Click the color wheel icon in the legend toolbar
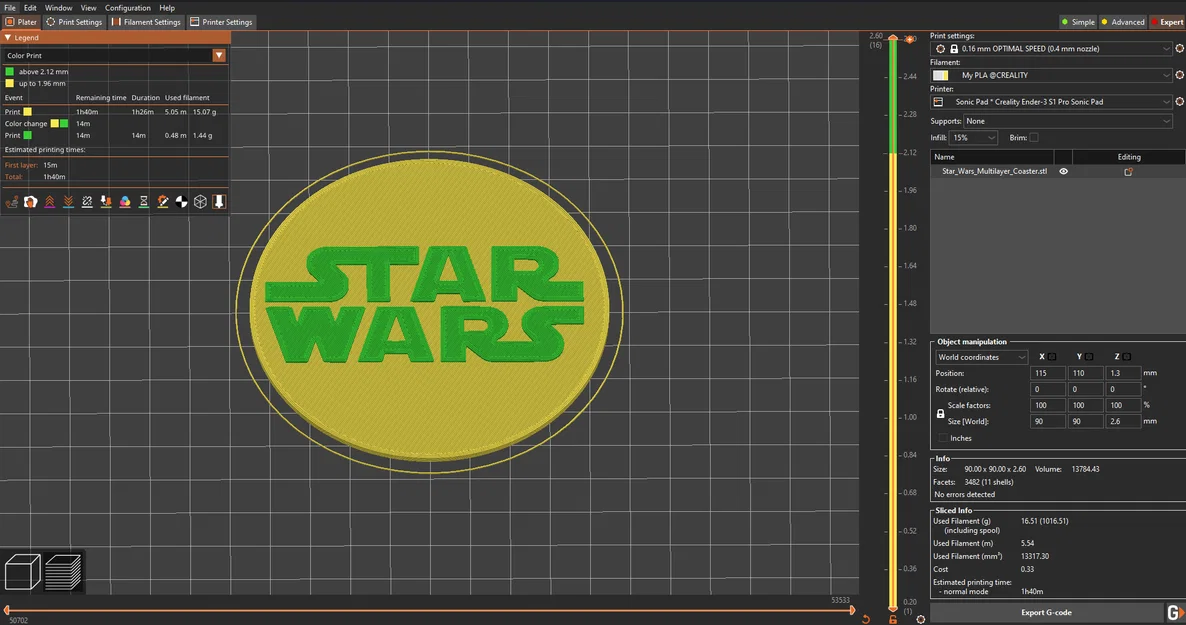 pos(123,201)
